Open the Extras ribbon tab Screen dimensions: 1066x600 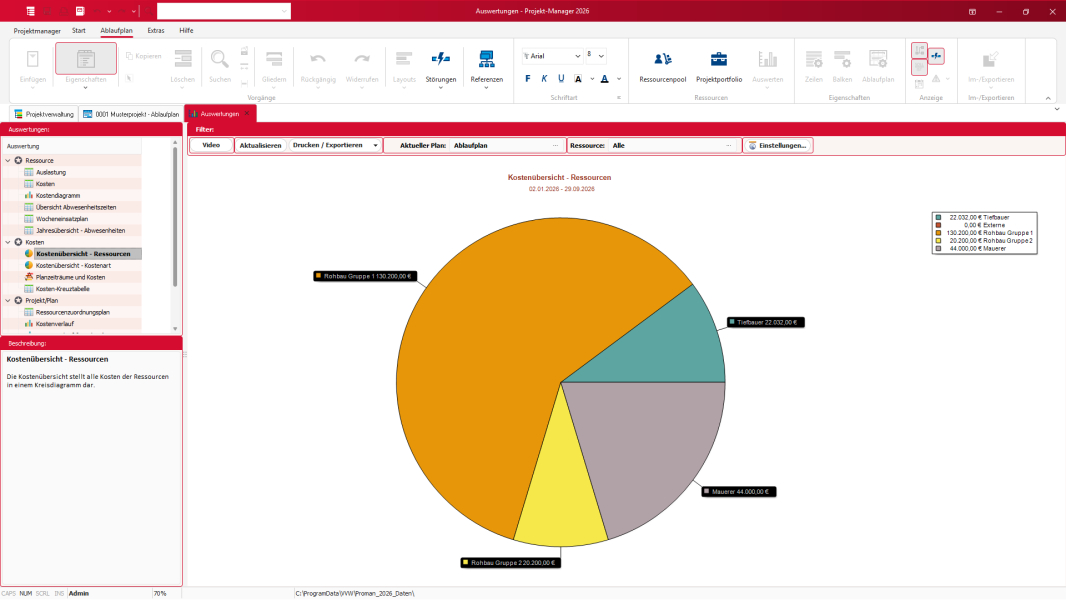pos(155,31)
